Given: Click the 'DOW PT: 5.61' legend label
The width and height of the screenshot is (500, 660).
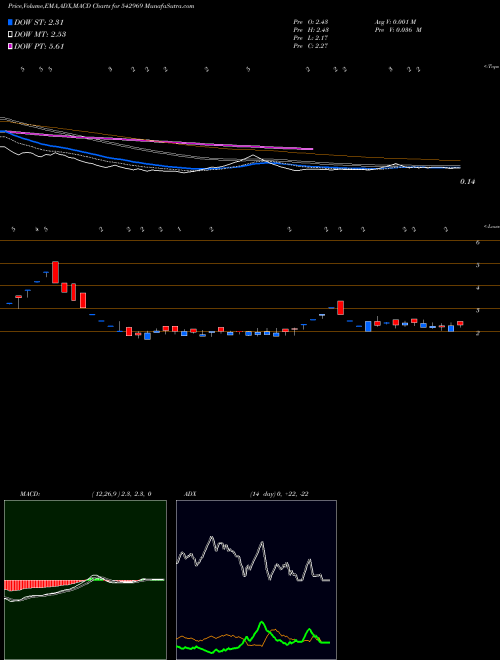Looking at the screenshot, I should point(39,46).
